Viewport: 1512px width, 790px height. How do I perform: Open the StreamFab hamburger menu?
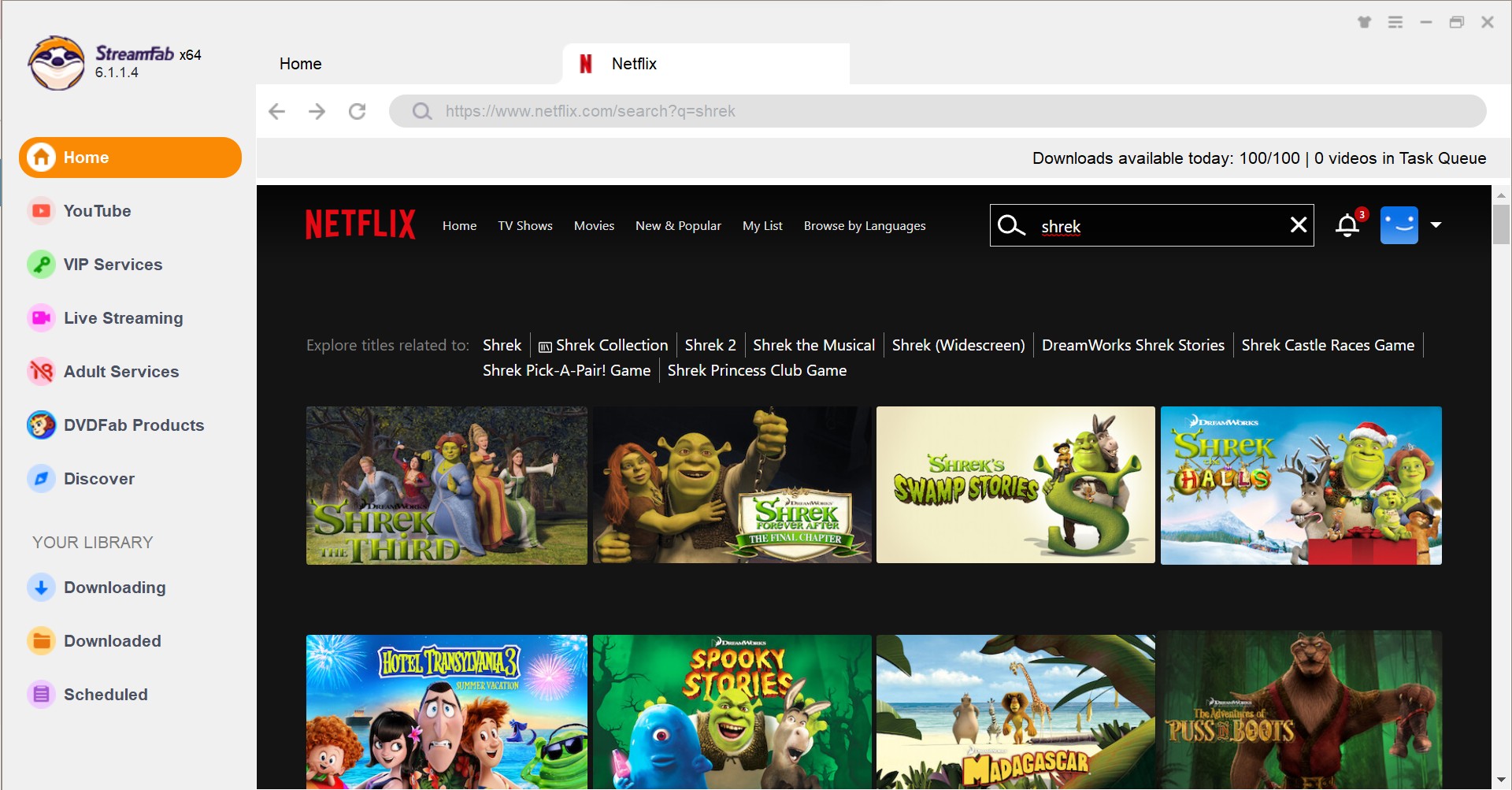coord(1395,22)
